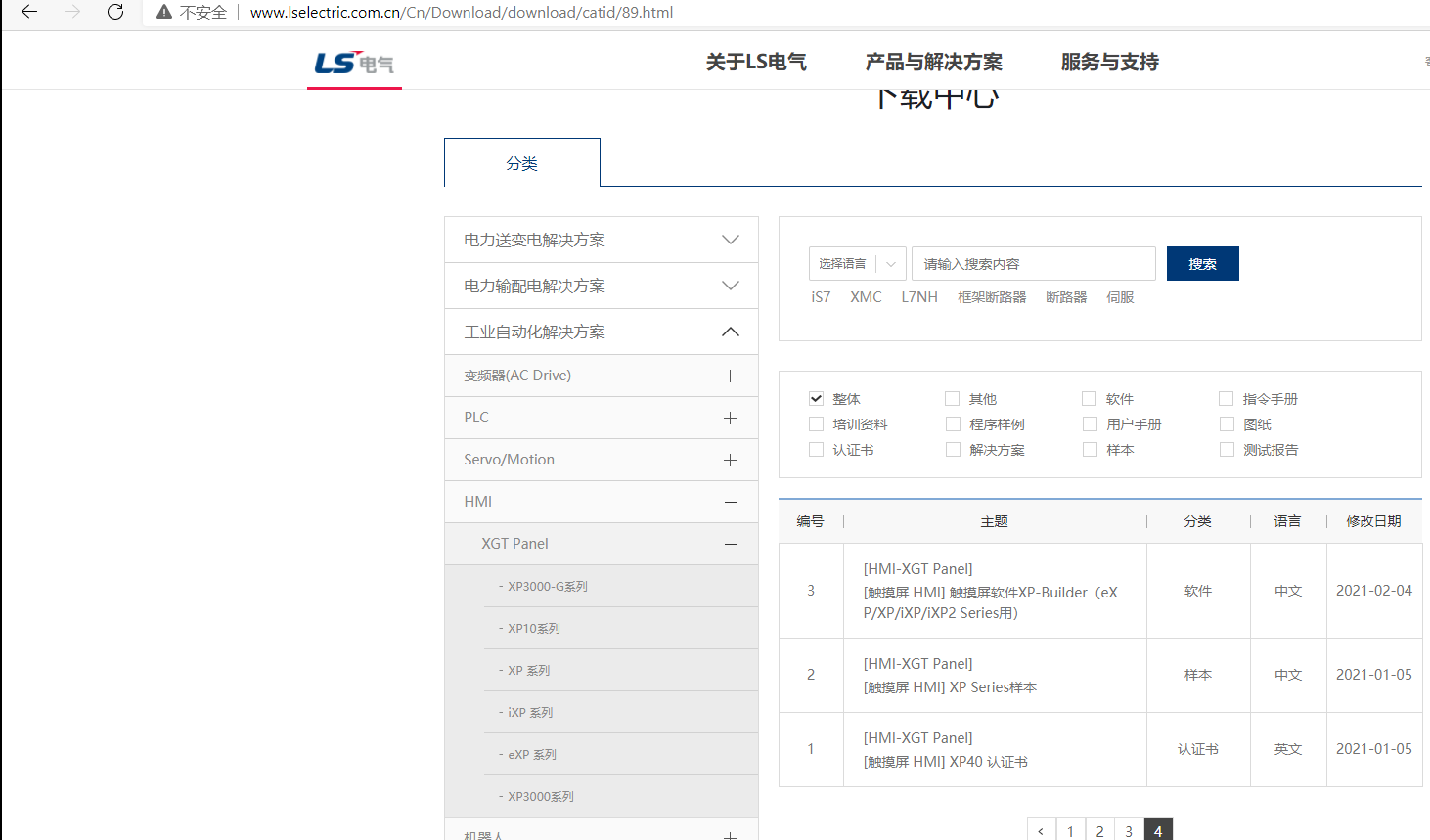
Task: Open XP Series样本 document link
Action: click(x=950, y=687)
